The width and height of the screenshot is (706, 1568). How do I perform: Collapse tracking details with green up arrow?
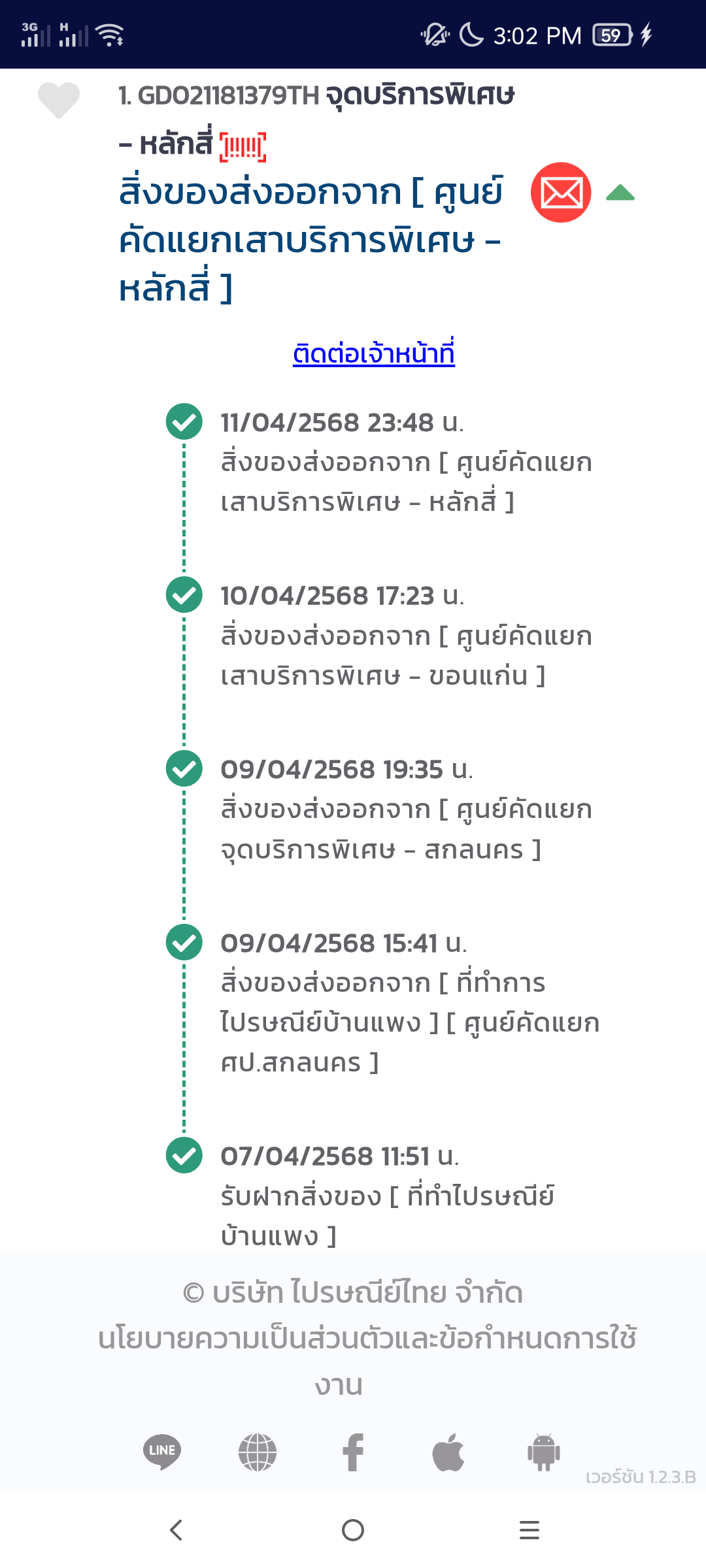(620, 193)
